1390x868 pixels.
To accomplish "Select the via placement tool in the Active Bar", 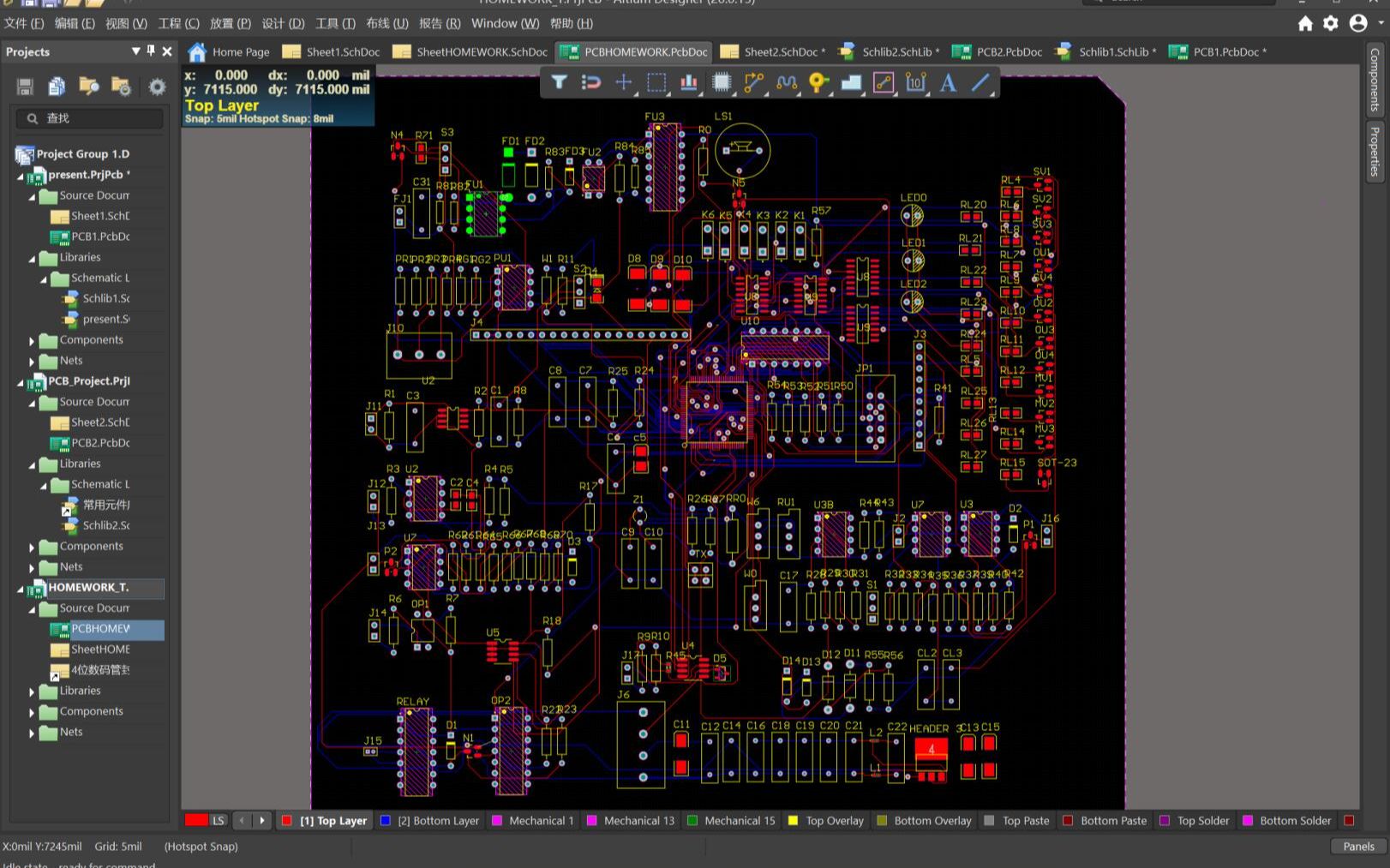I will click(x=818, y=83).
